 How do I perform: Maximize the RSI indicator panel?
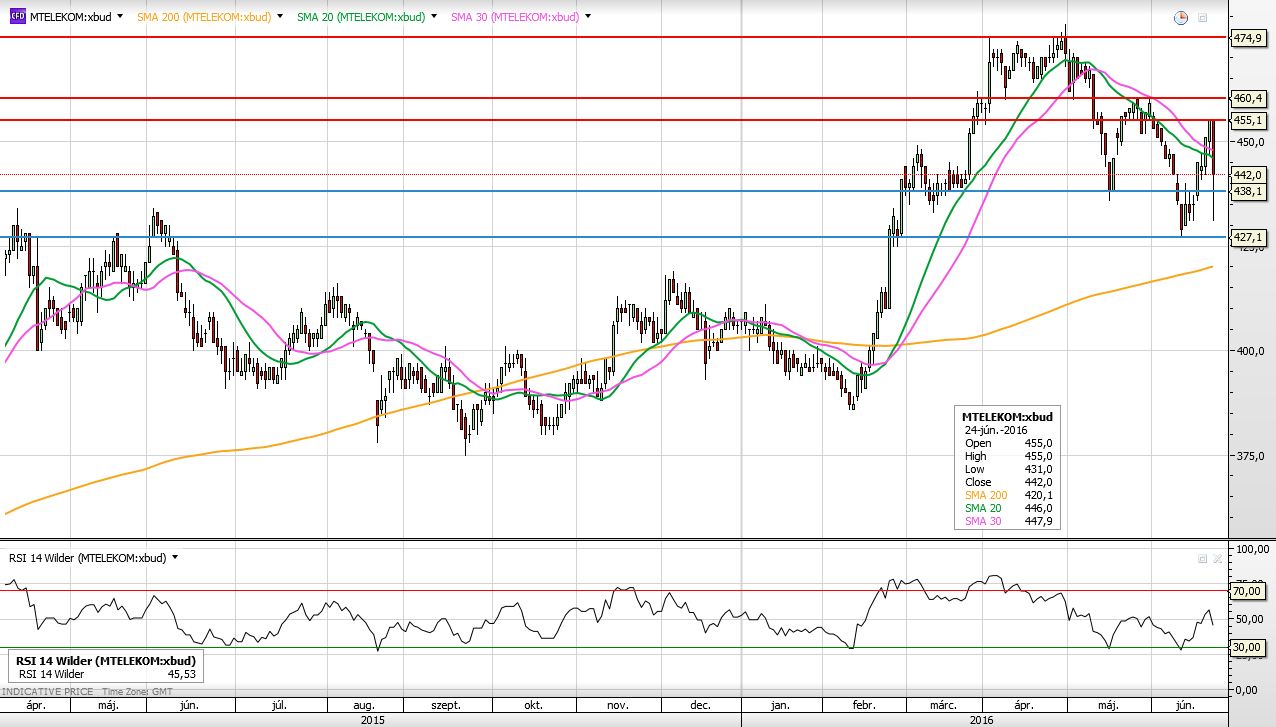coord(1203,559)
